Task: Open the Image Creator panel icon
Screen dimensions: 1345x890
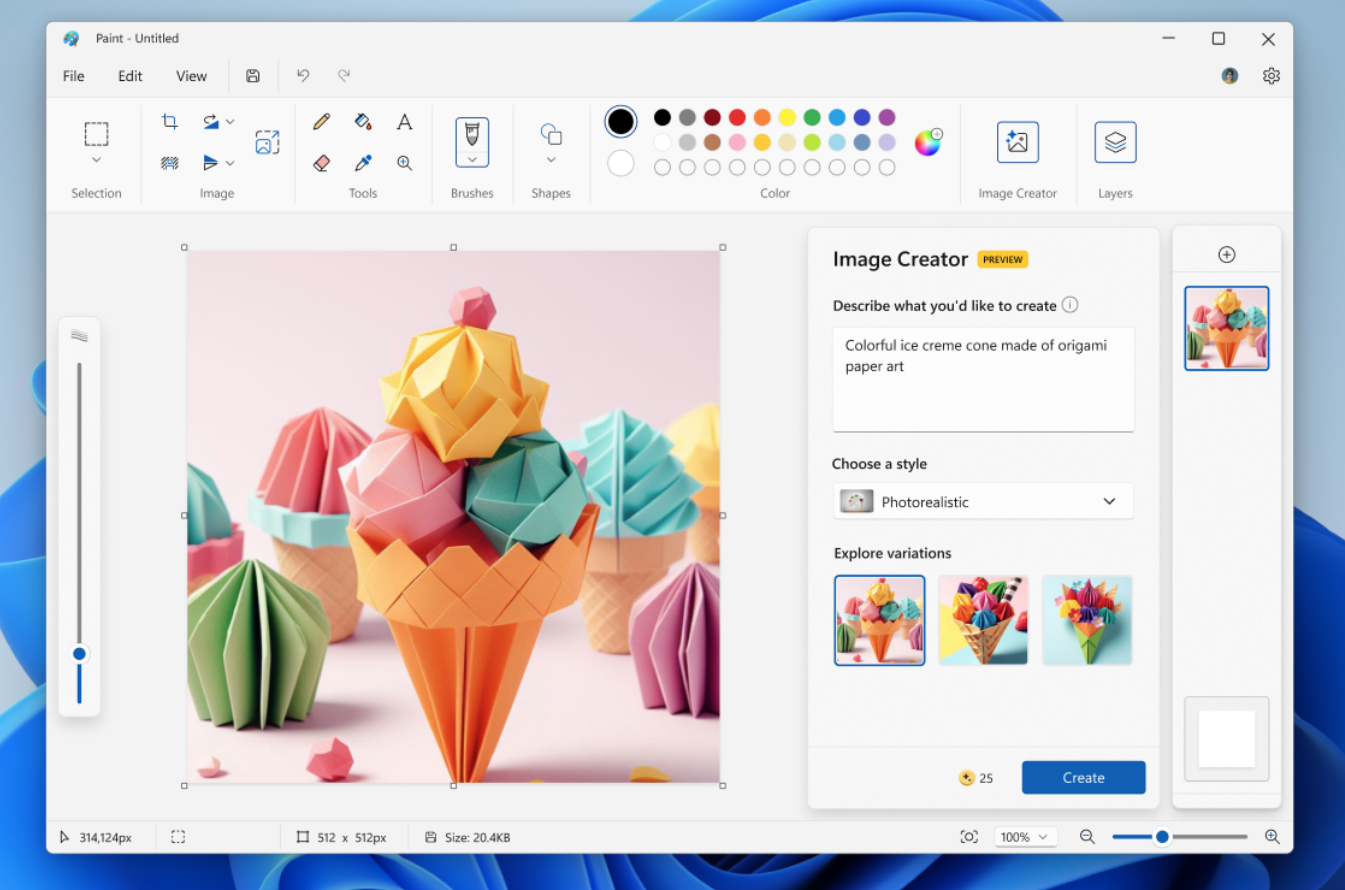Action: (1017, 142)
